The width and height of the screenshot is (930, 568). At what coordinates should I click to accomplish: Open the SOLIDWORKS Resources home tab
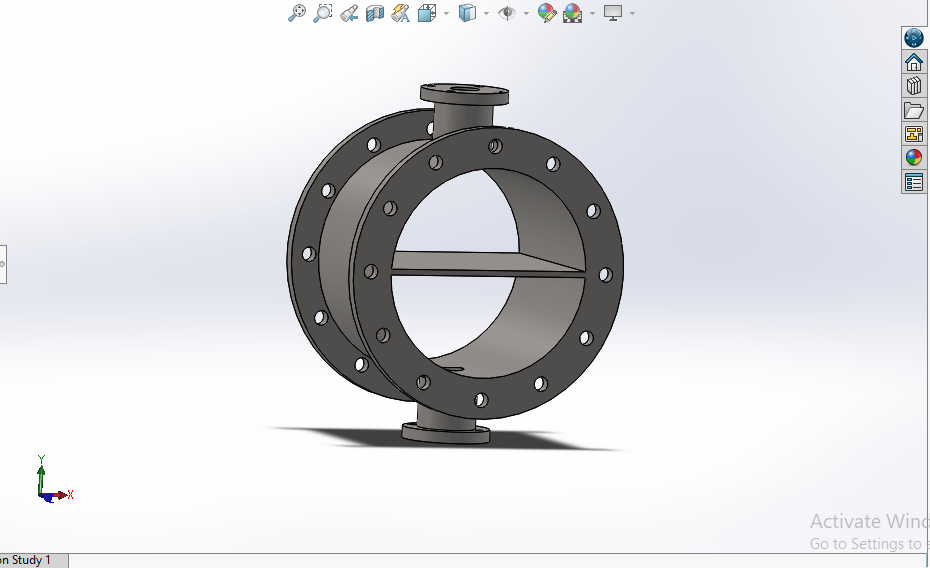(914, 62)
